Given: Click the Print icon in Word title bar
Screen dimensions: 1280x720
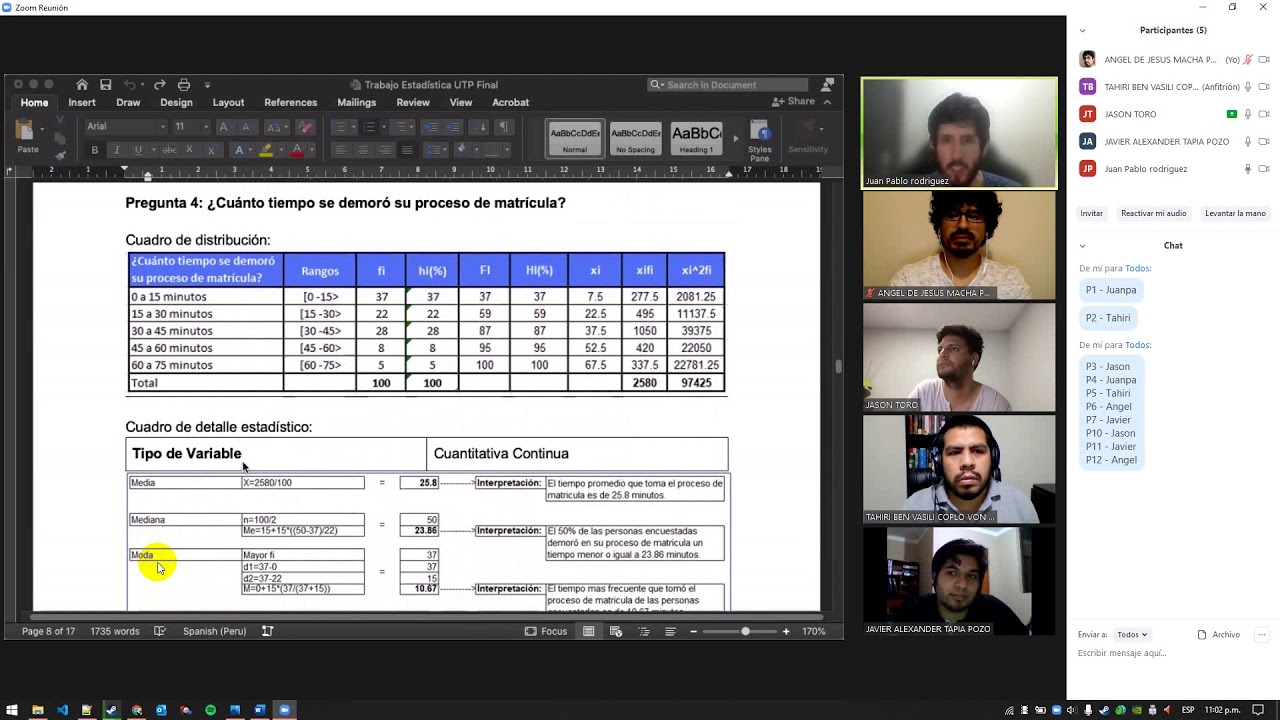Looking at the screenshot, I should [x=183, y=85].
